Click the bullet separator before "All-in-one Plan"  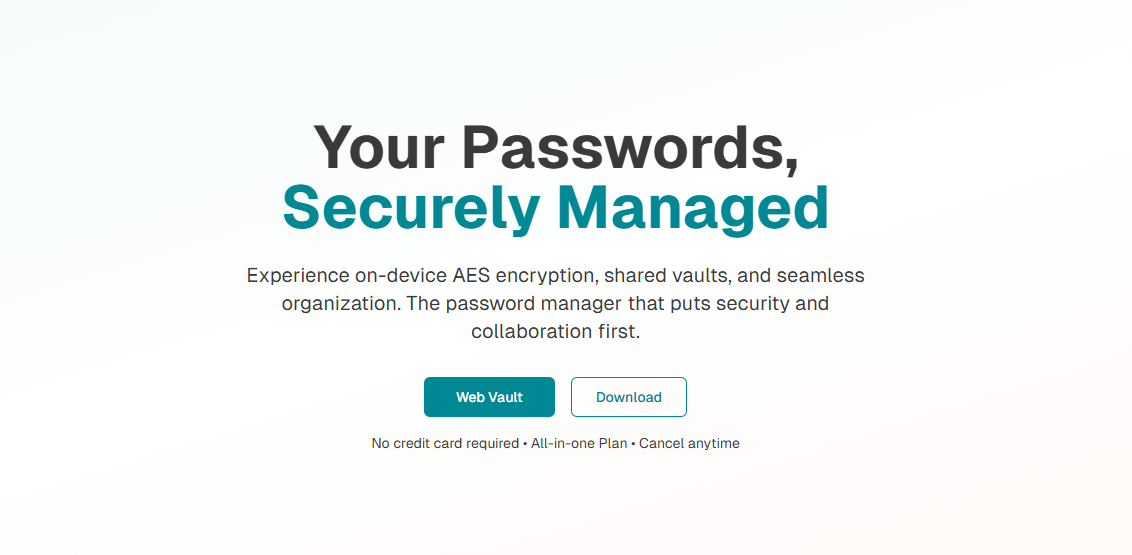(525, 443)
